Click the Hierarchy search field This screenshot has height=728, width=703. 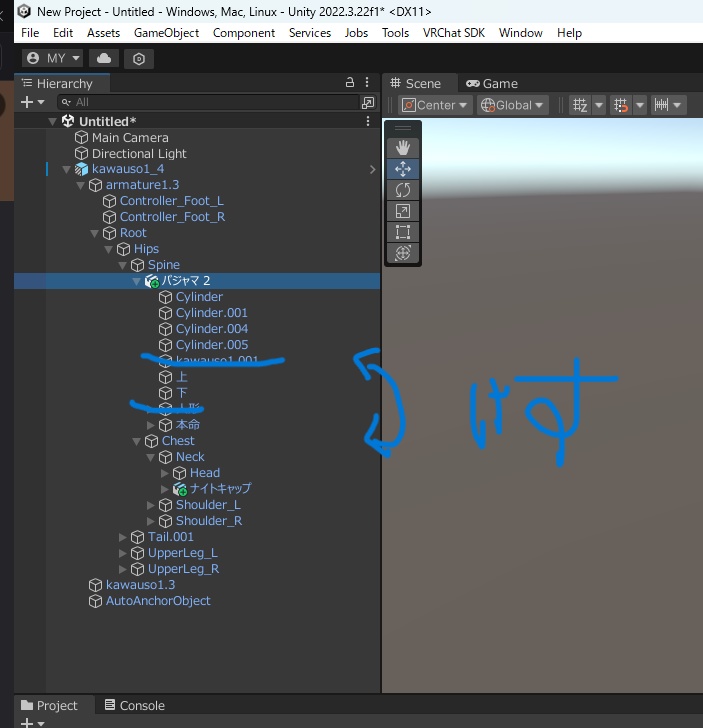208,103
